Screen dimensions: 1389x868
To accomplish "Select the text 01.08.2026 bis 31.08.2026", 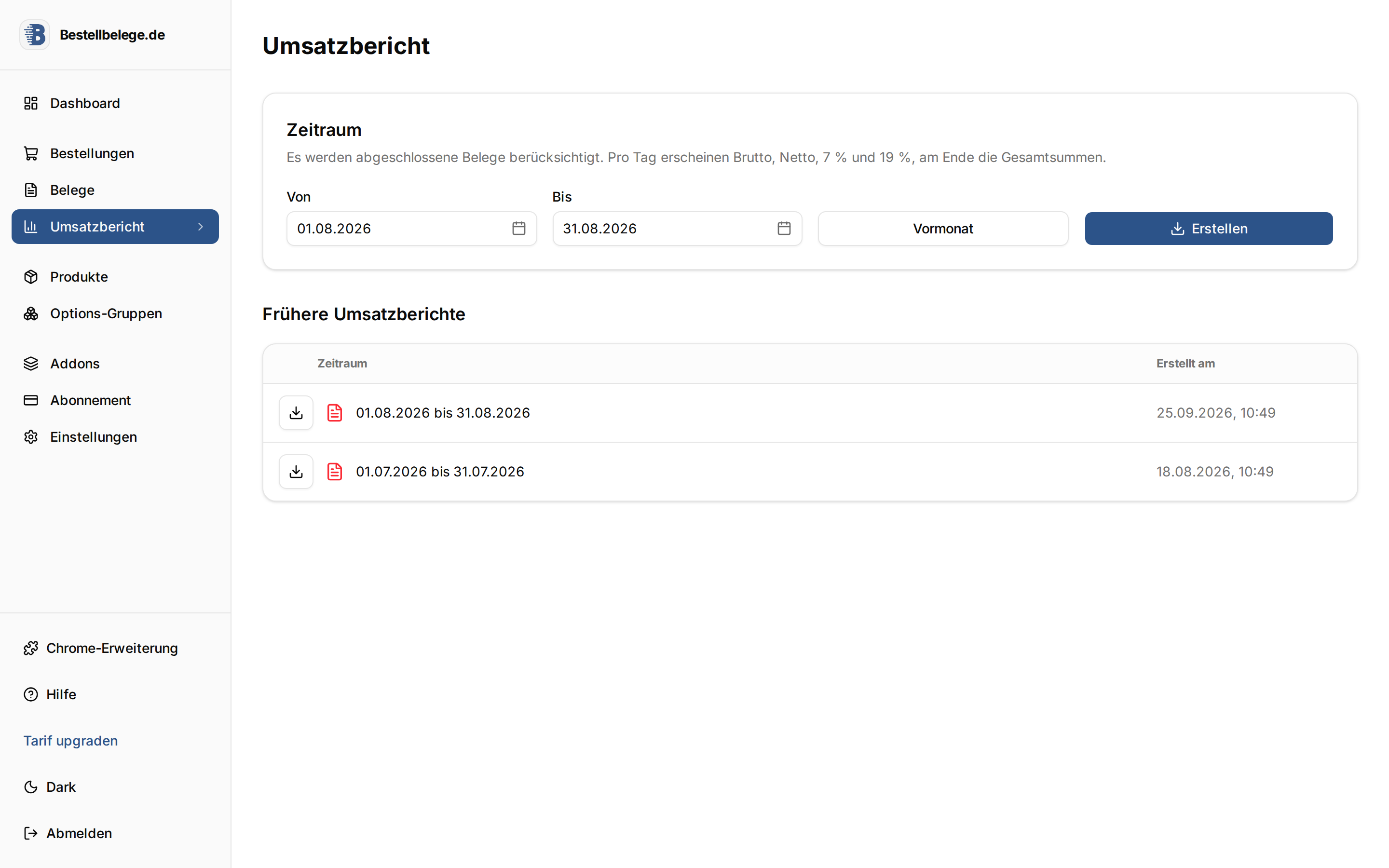I will (x=443, y=413).
